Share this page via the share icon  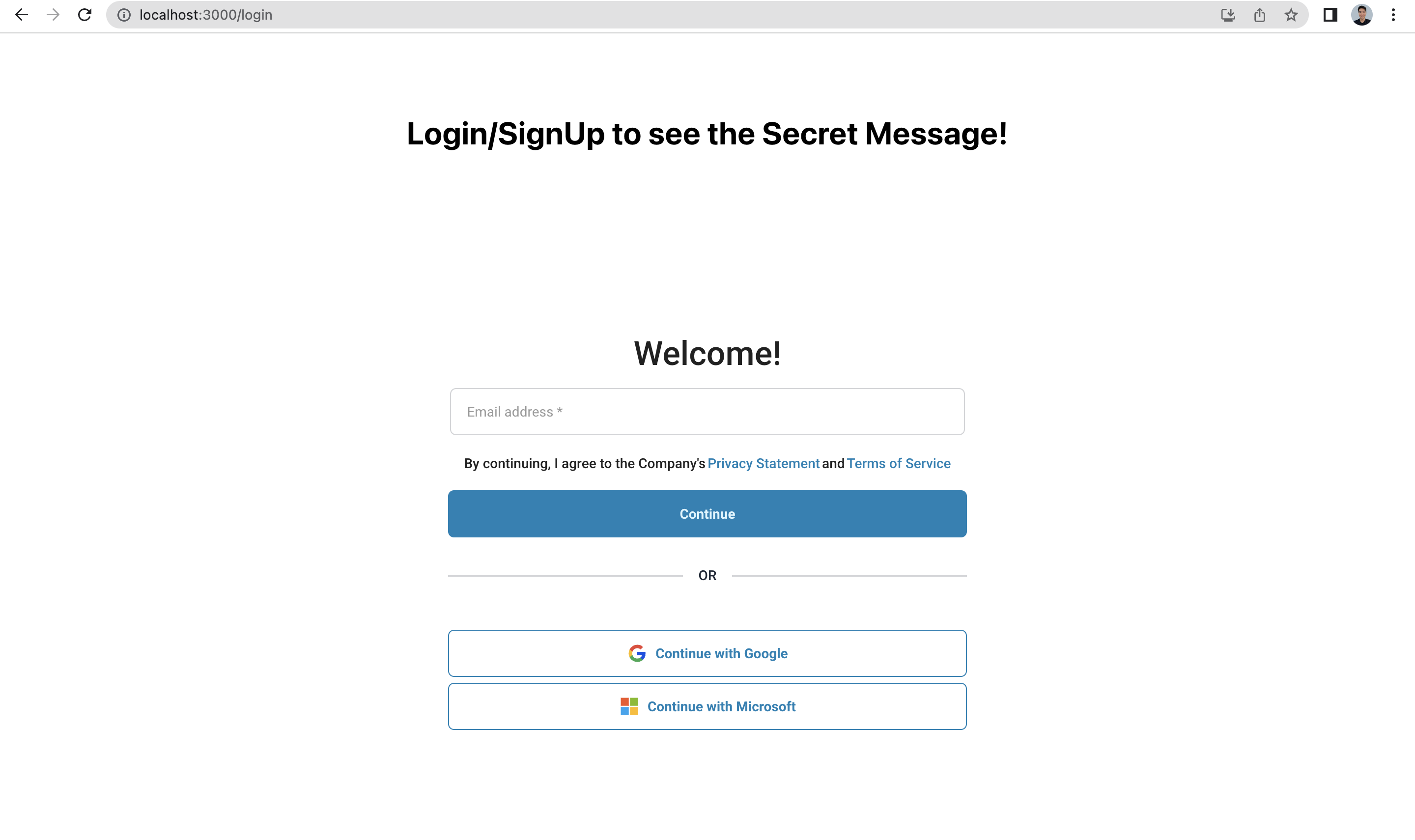tap(1259, 15)
